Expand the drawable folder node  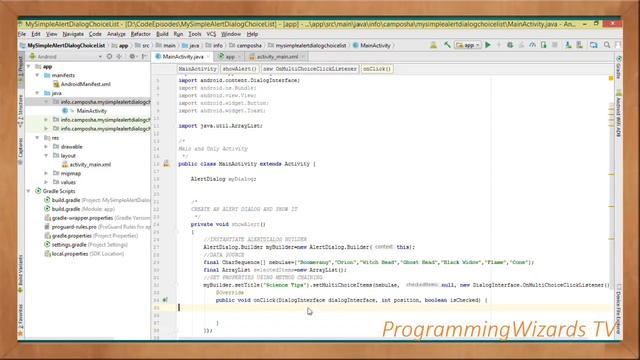coord(46,147)
